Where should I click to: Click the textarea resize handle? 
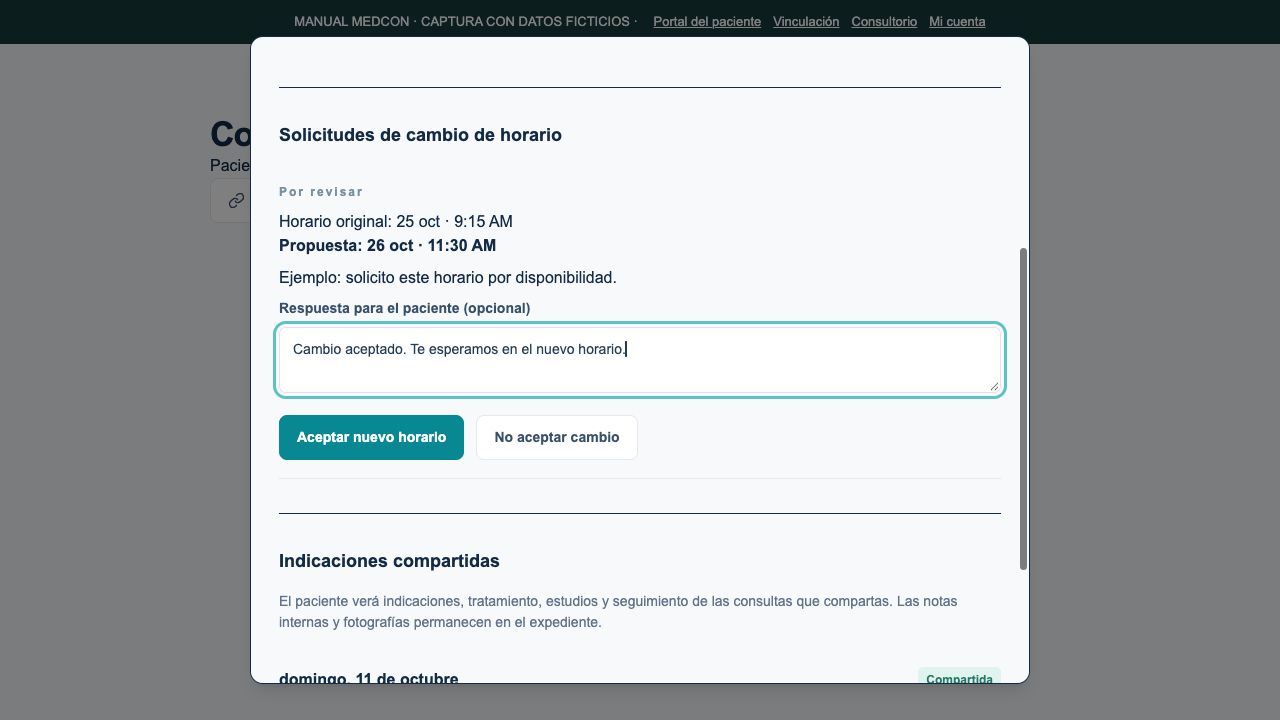click(x=993, y=385)
